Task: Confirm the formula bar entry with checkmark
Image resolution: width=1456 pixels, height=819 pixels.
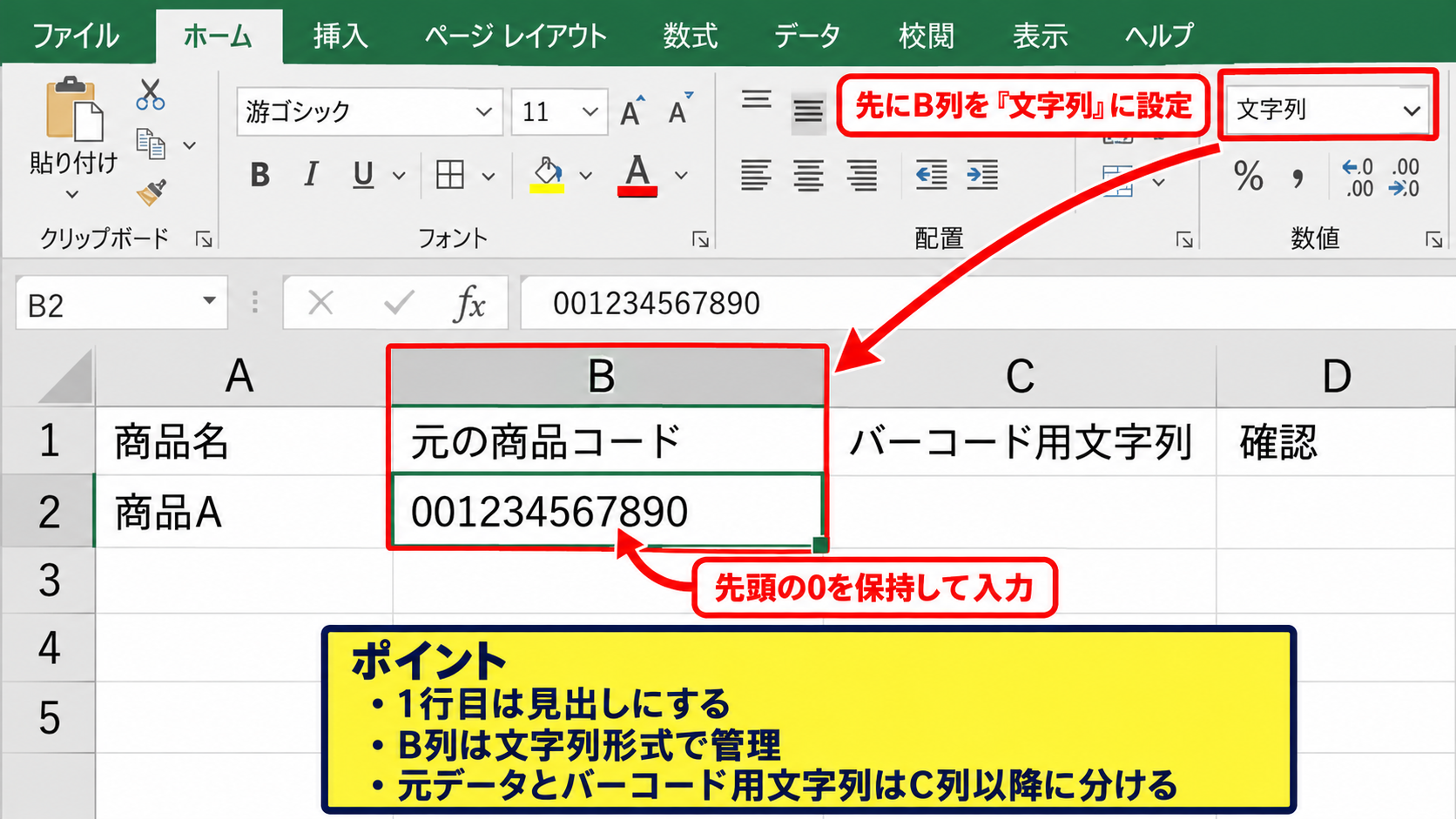Action: tap(398, 303)
